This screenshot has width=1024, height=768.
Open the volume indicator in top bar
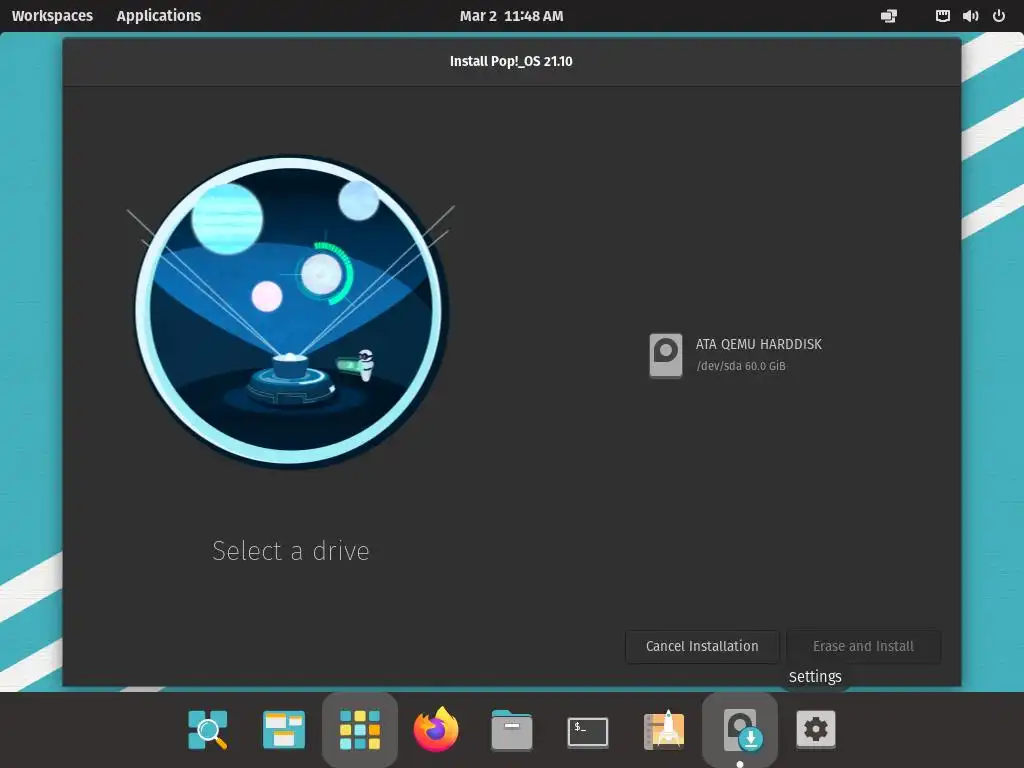(970, 16)
